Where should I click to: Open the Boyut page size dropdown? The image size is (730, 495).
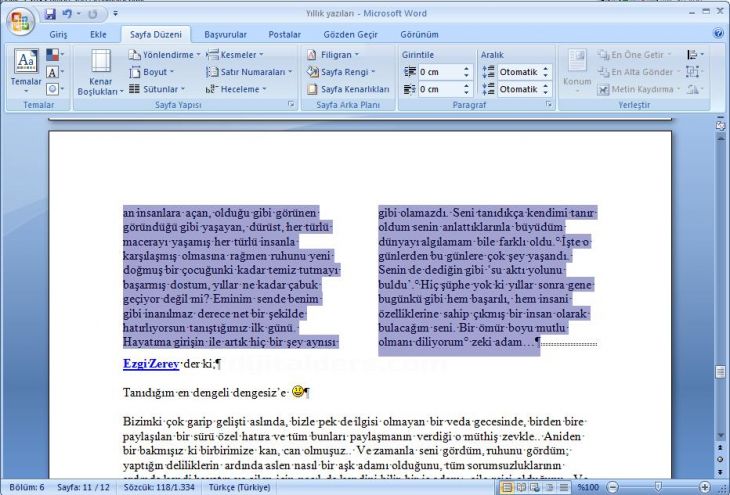(x=152, y=72)
